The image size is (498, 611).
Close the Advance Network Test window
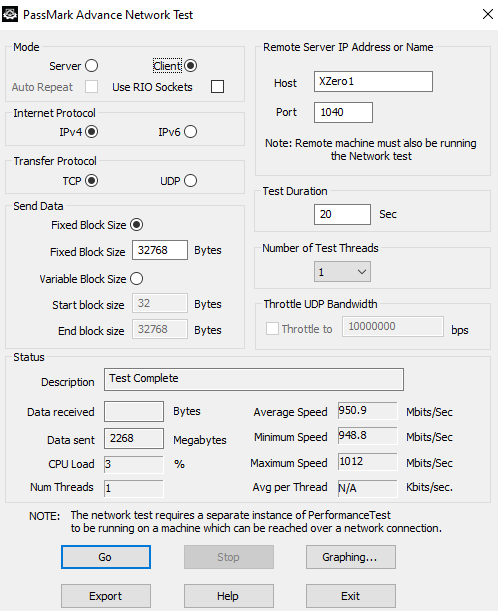[x=487, y=14]
